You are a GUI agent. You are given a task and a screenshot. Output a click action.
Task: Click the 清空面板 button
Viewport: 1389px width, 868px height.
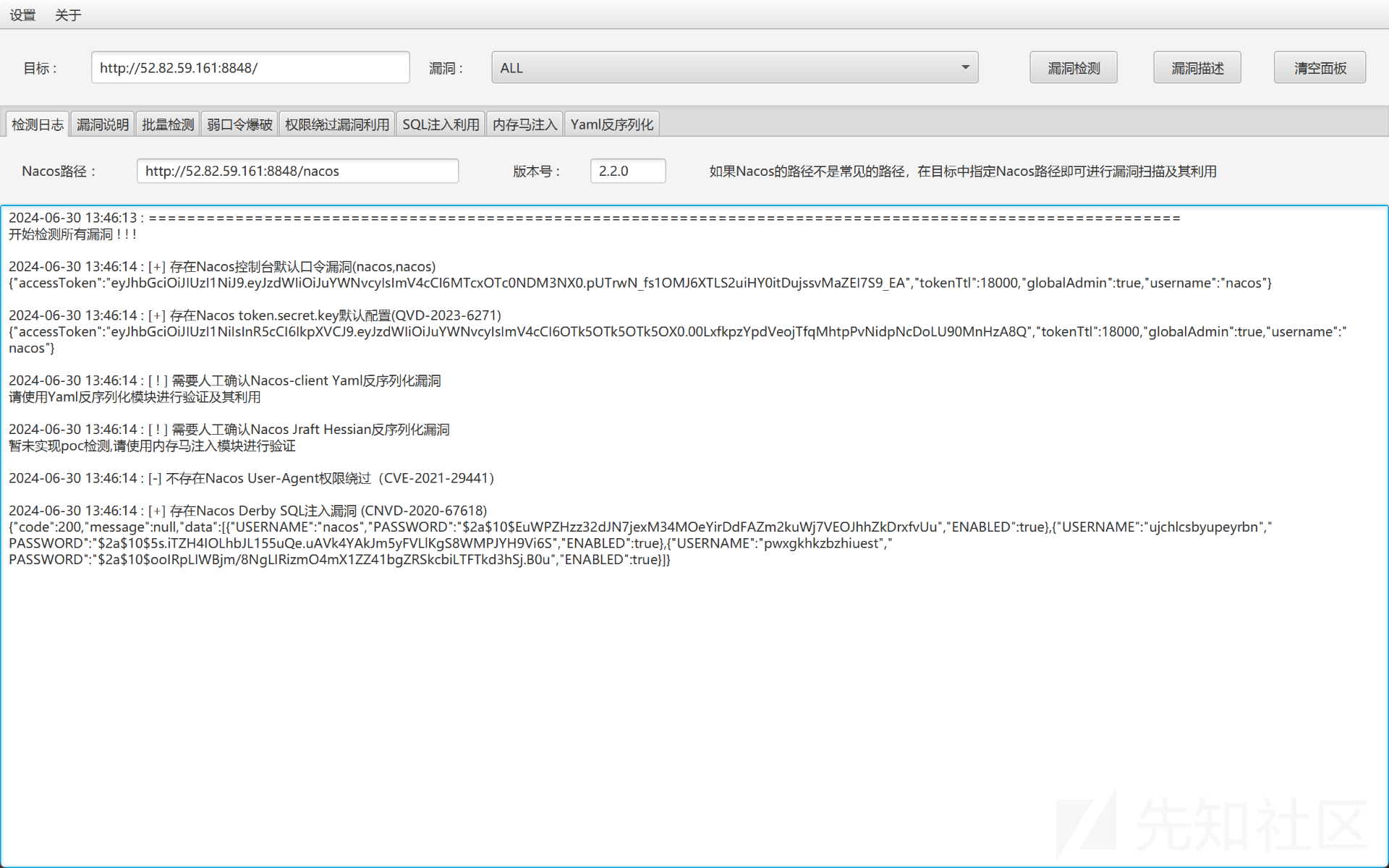click(x=1320, y=67)
